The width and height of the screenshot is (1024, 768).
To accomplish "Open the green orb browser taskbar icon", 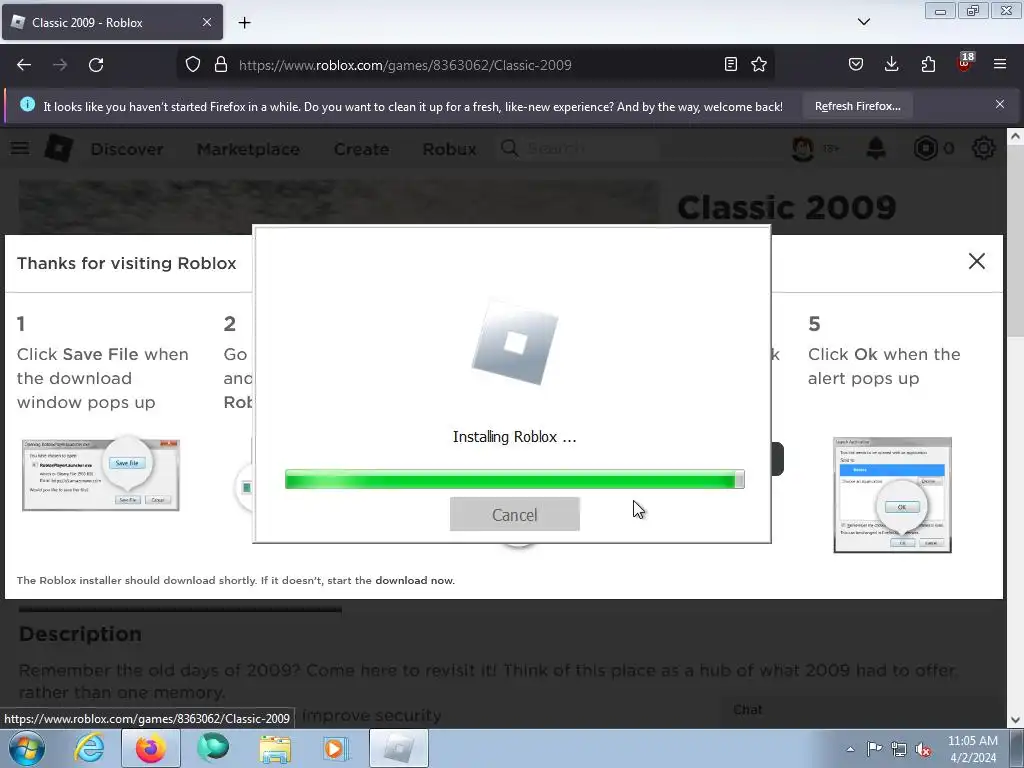I will [213, 748].
